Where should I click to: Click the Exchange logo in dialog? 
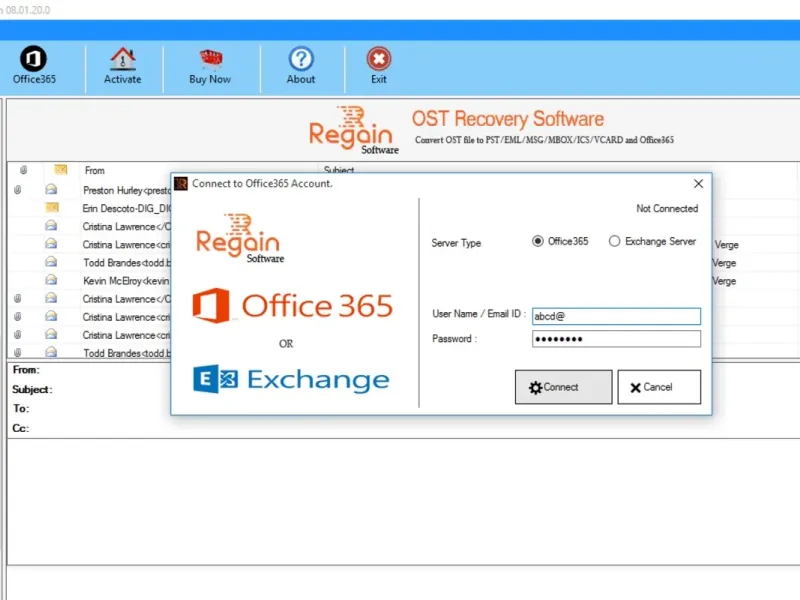tap(291, 379)
